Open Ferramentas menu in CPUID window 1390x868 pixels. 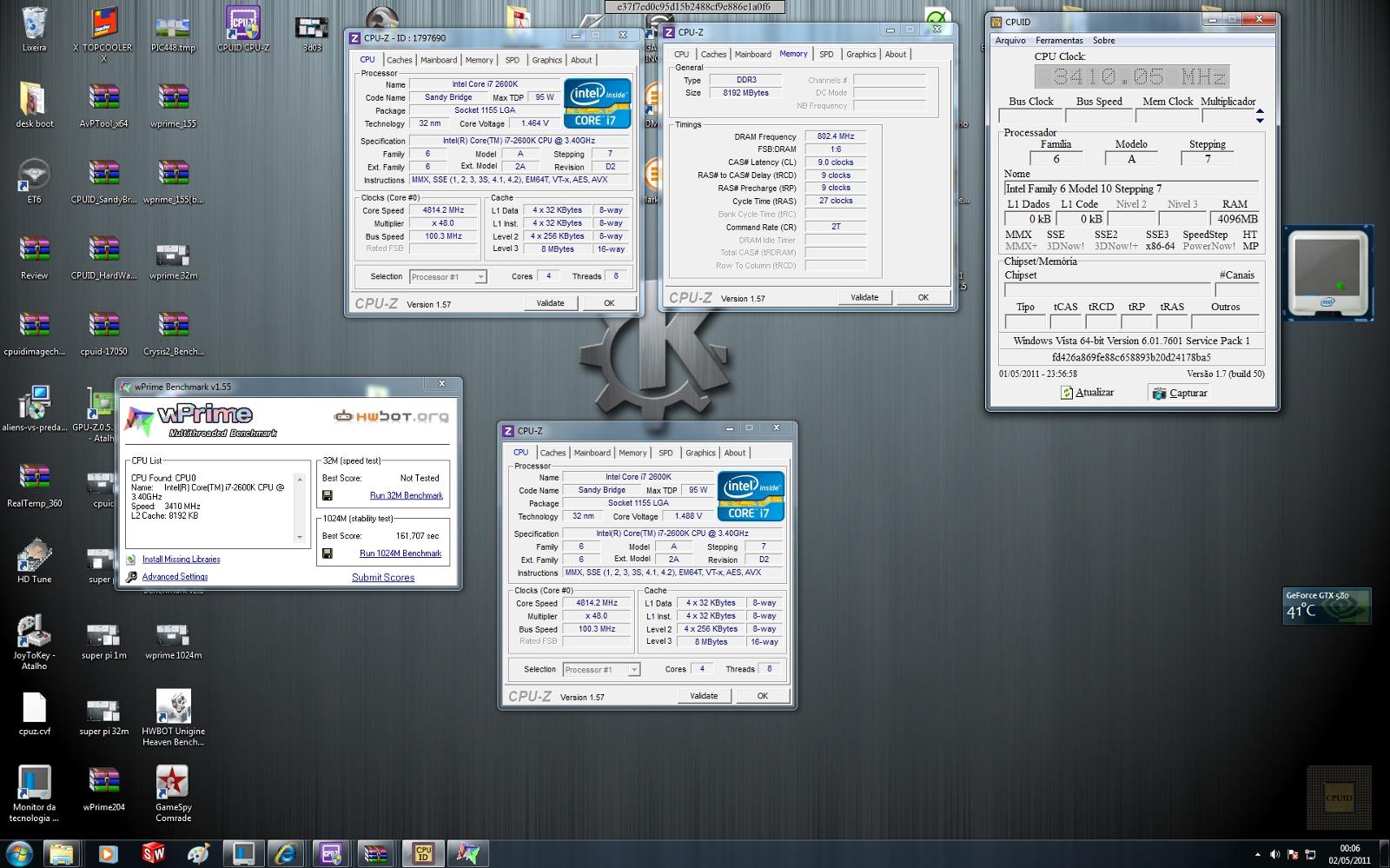1059,40
